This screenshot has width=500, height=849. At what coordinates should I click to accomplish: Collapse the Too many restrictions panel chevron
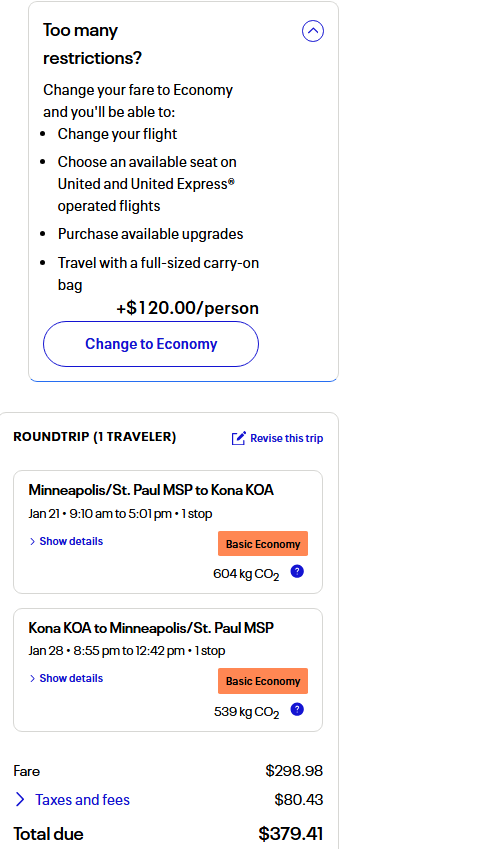313,31
